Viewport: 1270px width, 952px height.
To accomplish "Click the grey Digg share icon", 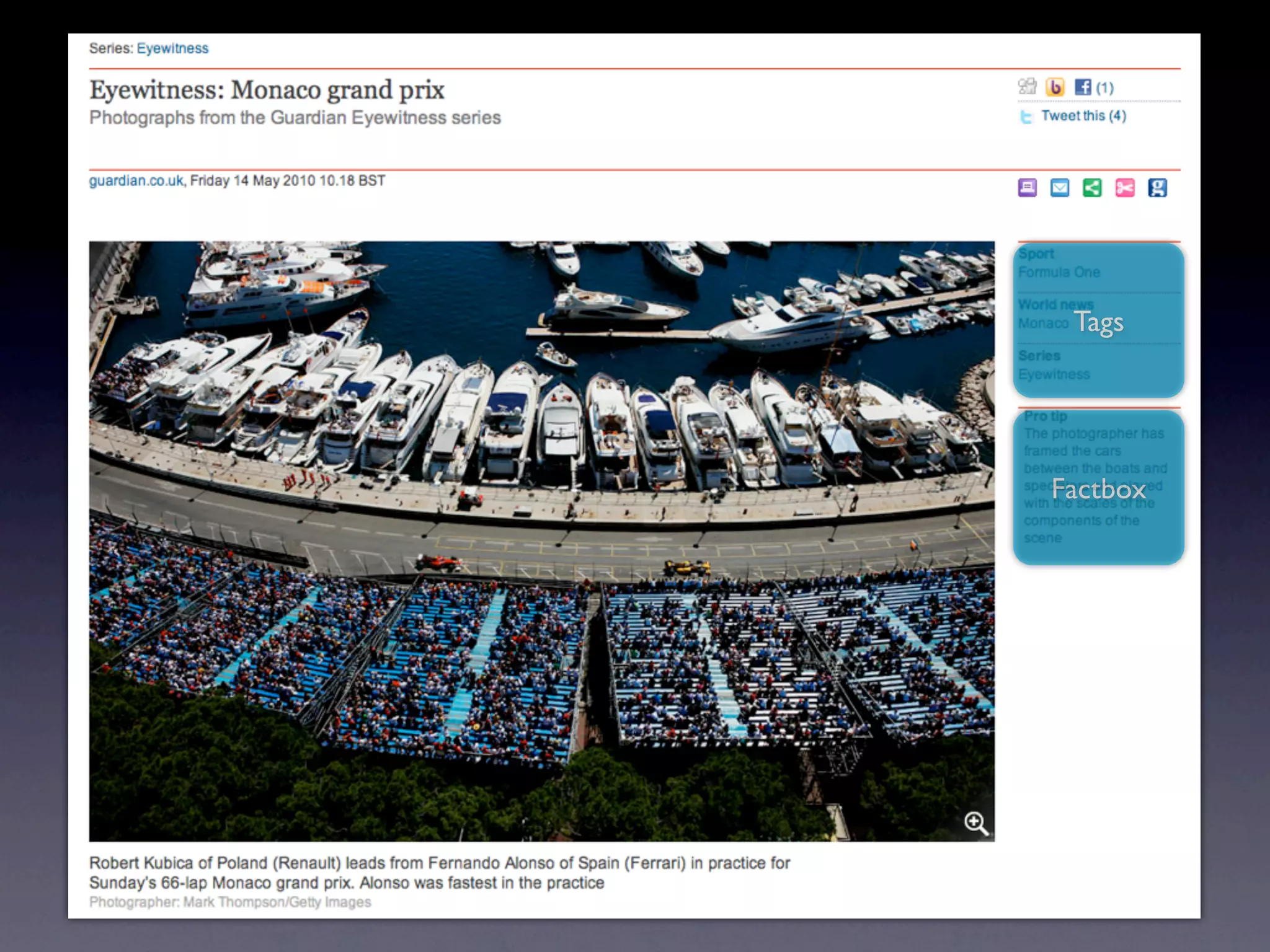I will [x=1027, y=87].
